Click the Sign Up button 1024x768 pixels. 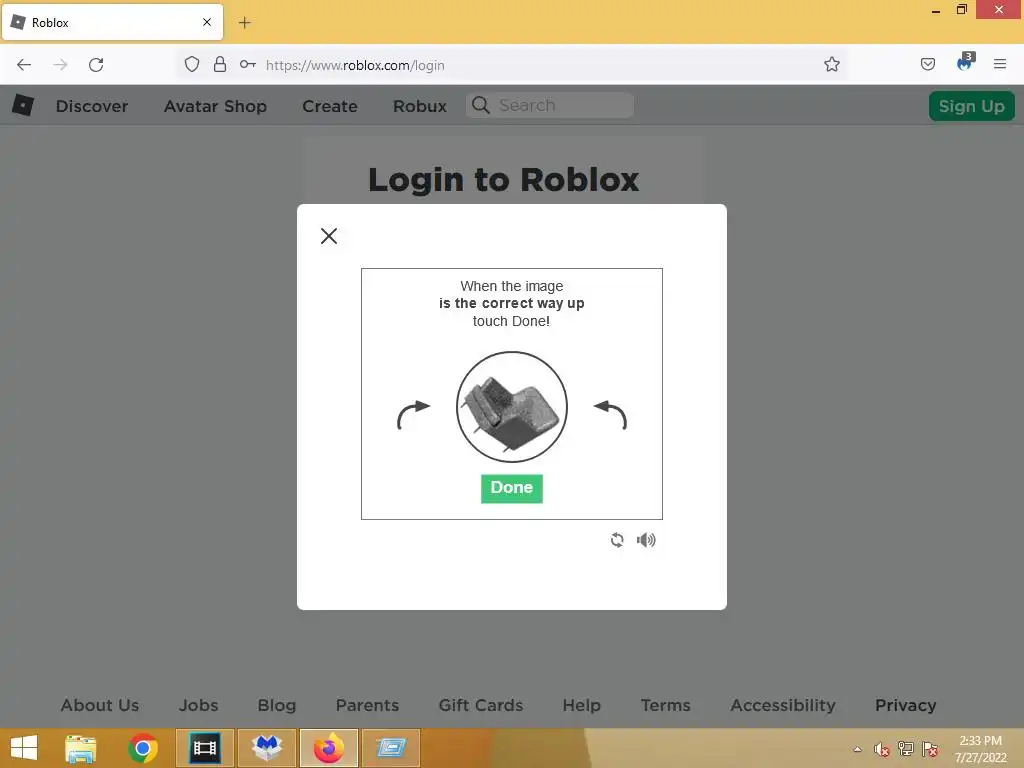pos(972,106)
